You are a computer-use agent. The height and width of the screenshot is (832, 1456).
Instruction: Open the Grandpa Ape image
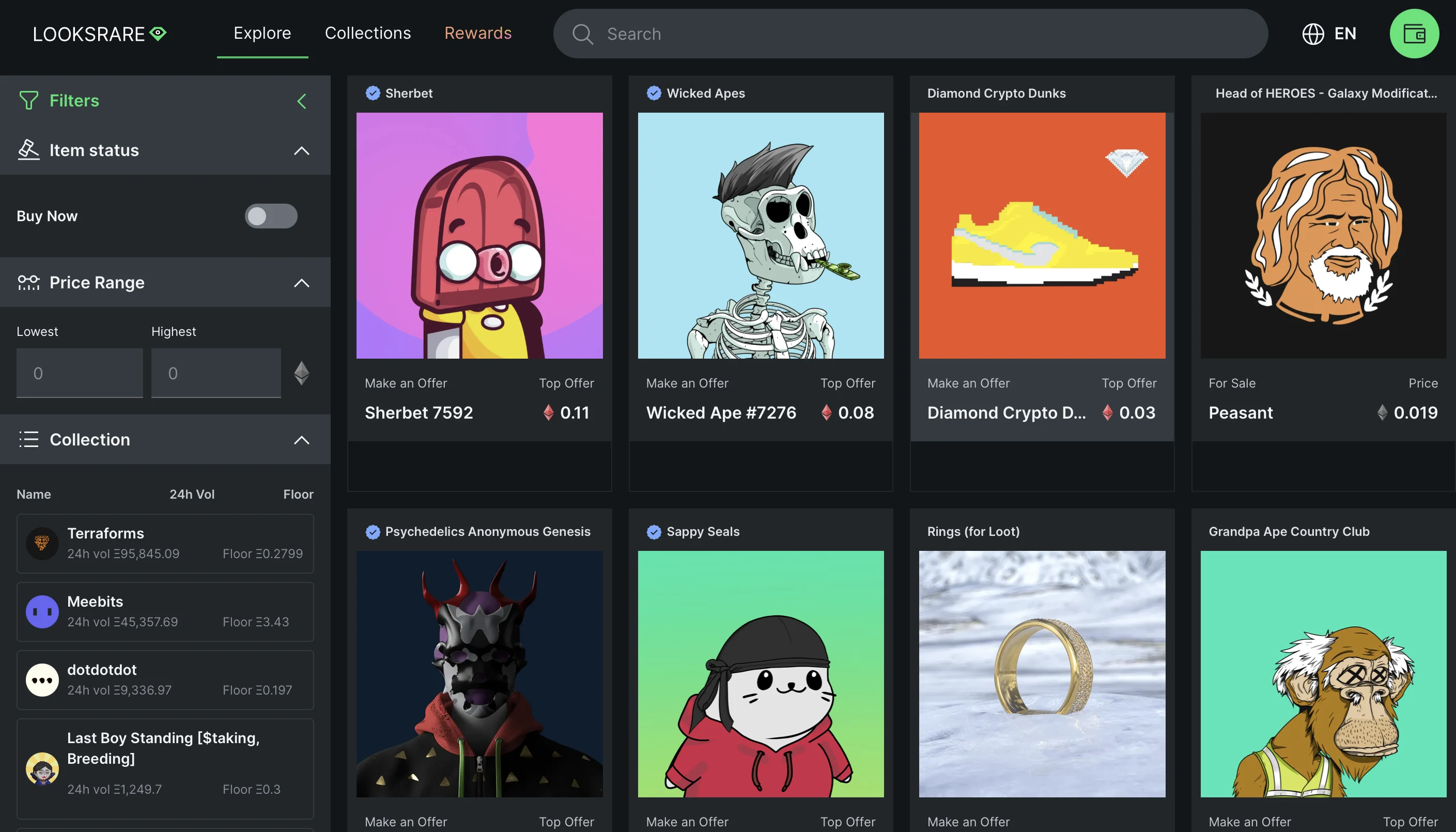1323,674
